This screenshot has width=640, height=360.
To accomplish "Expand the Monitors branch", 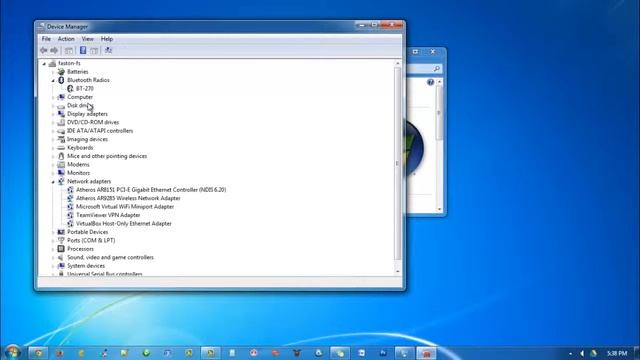I will pyautogui.click(x=53, y=173).
